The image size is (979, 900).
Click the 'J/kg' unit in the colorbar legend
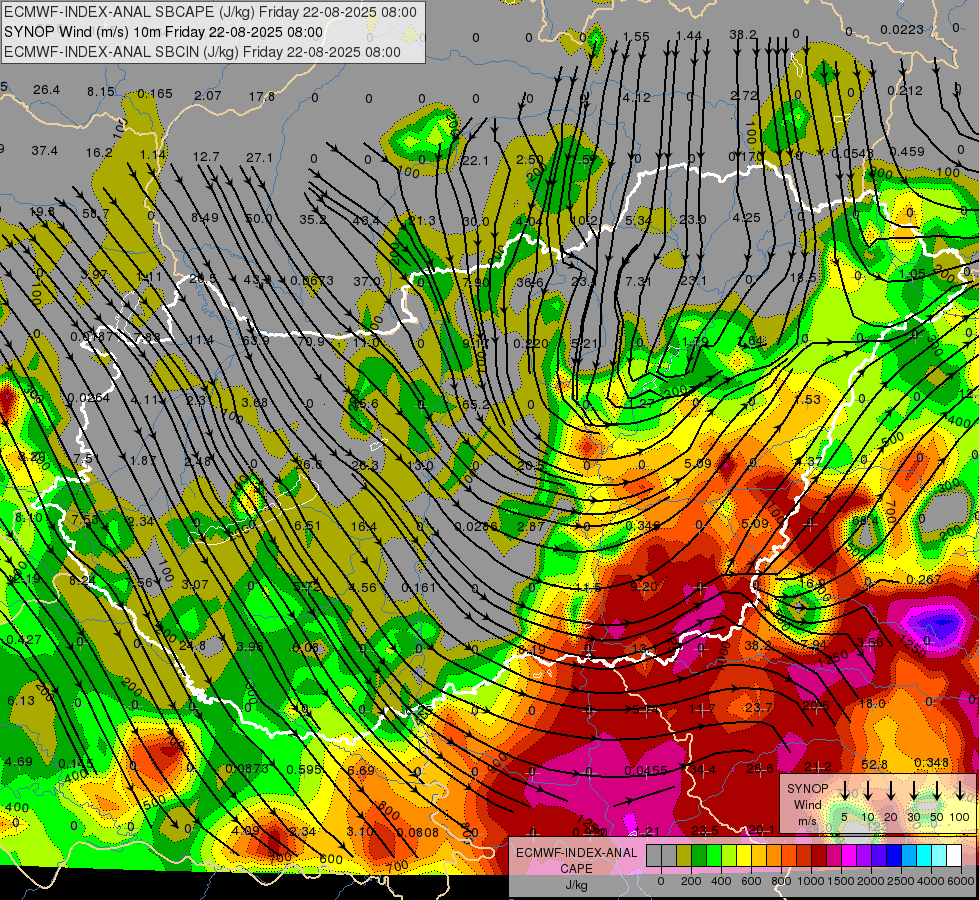(576, 885)
